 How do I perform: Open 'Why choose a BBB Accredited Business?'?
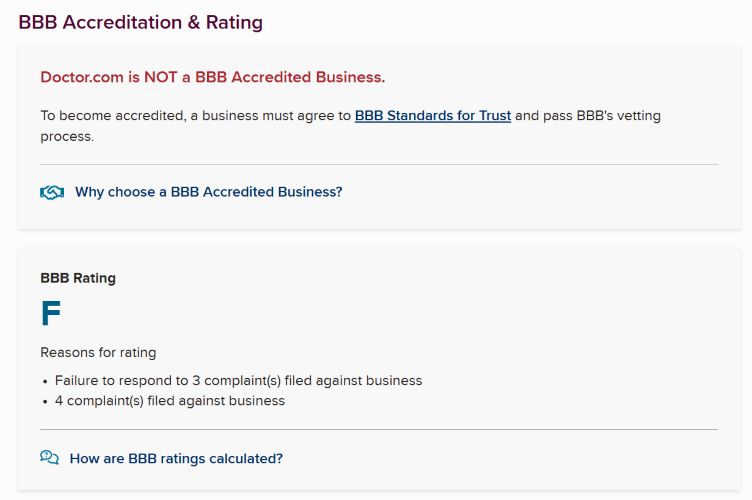tap(208, 192)
